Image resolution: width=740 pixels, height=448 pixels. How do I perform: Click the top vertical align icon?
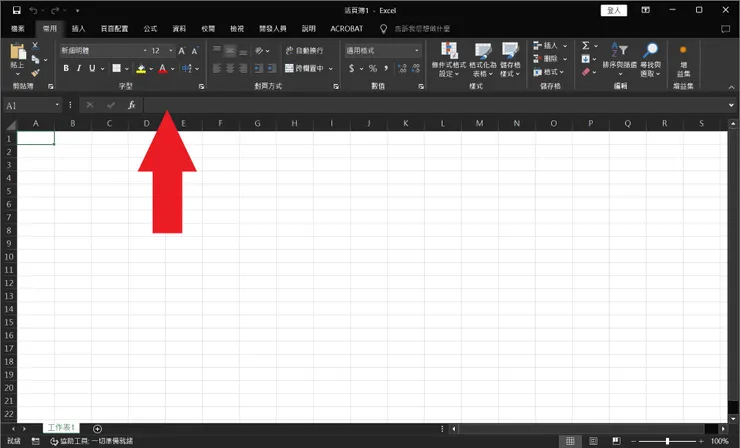(x=217, y=50)
